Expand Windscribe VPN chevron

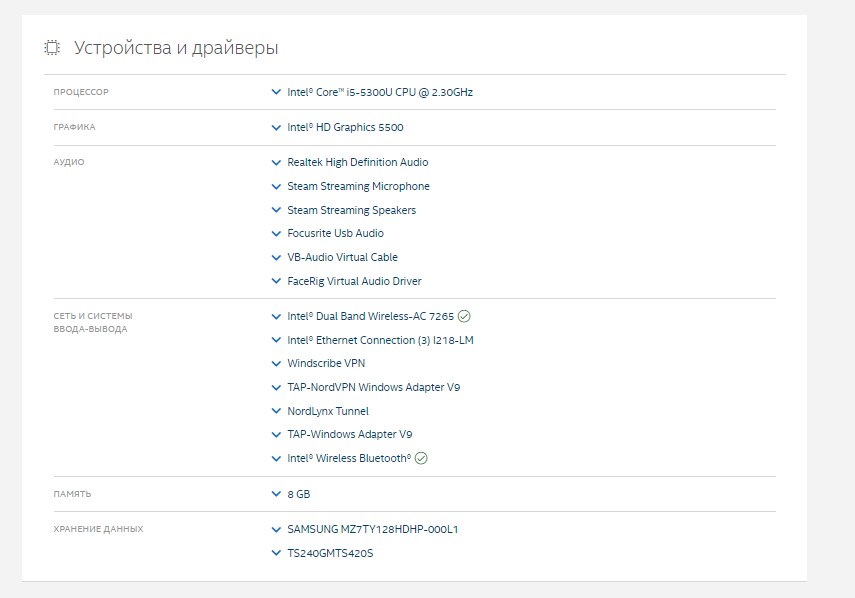click(276, 363)
